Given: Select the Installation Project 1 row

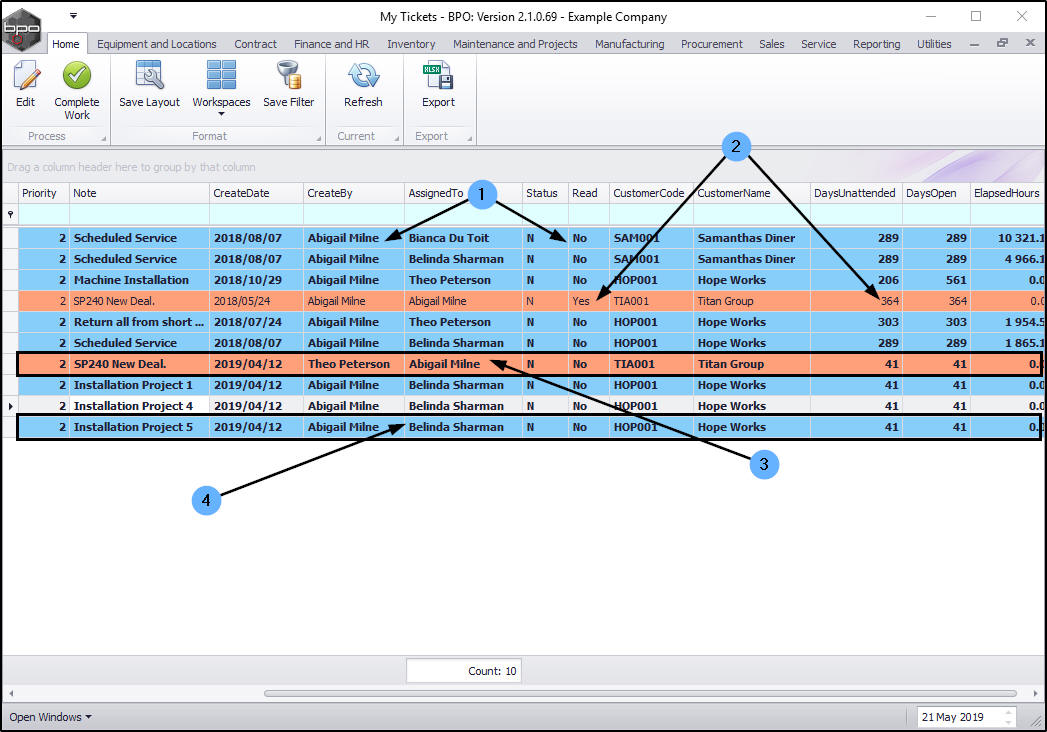Looking at the screenshot, I should coord(532,385).
